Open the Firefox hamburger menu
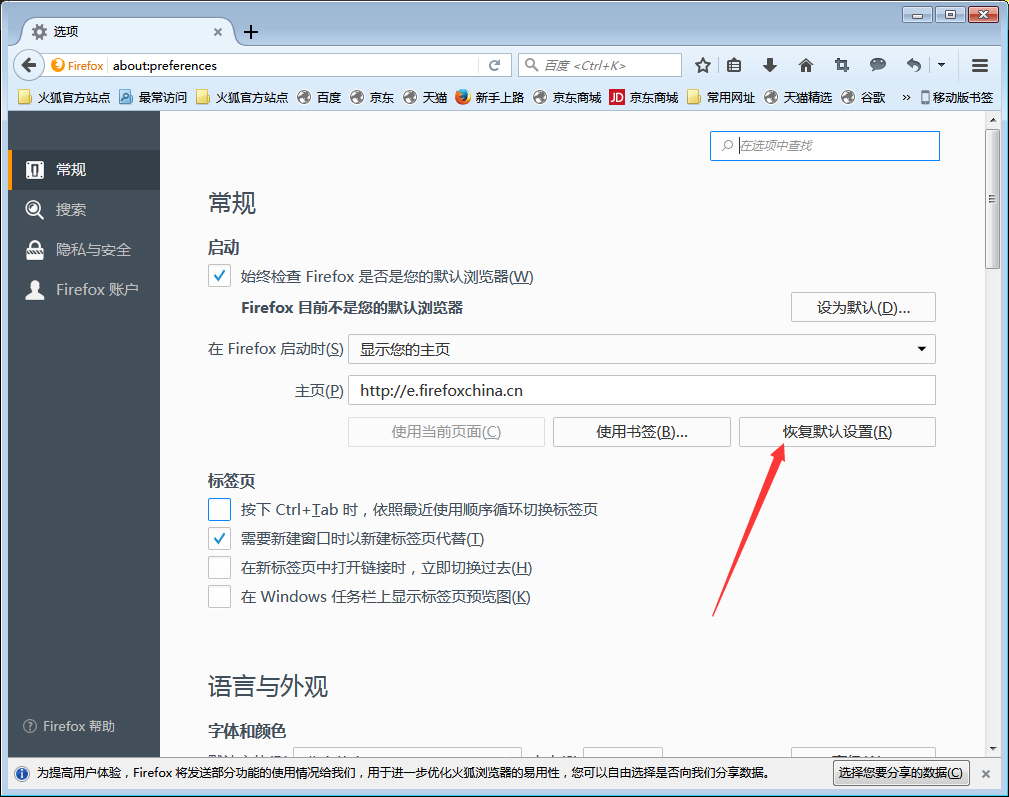The height and width of the screenshot is (797, 1009). pos(978,64)
